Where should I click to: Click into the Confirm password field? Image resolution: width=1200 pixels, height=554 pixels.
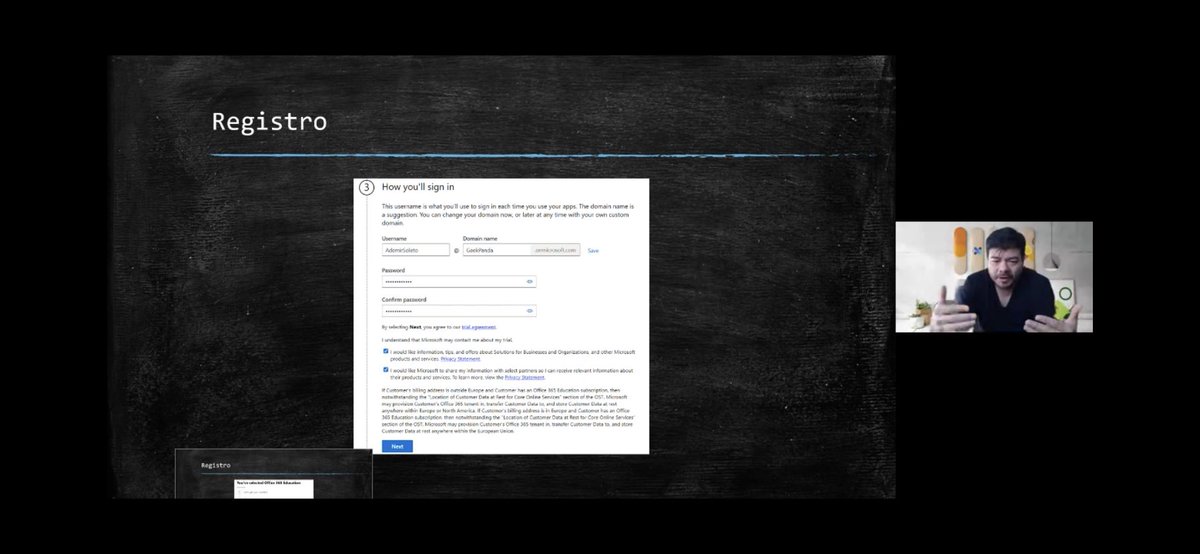point(459,311)
